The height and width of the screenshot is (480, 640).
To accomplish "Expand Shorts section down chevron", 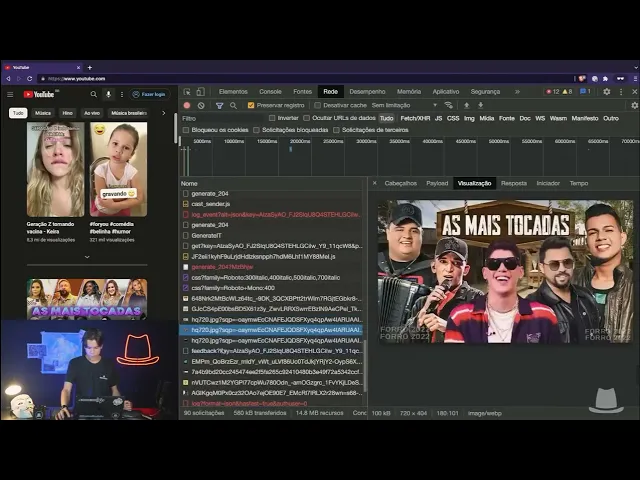I will click(87, 257).
